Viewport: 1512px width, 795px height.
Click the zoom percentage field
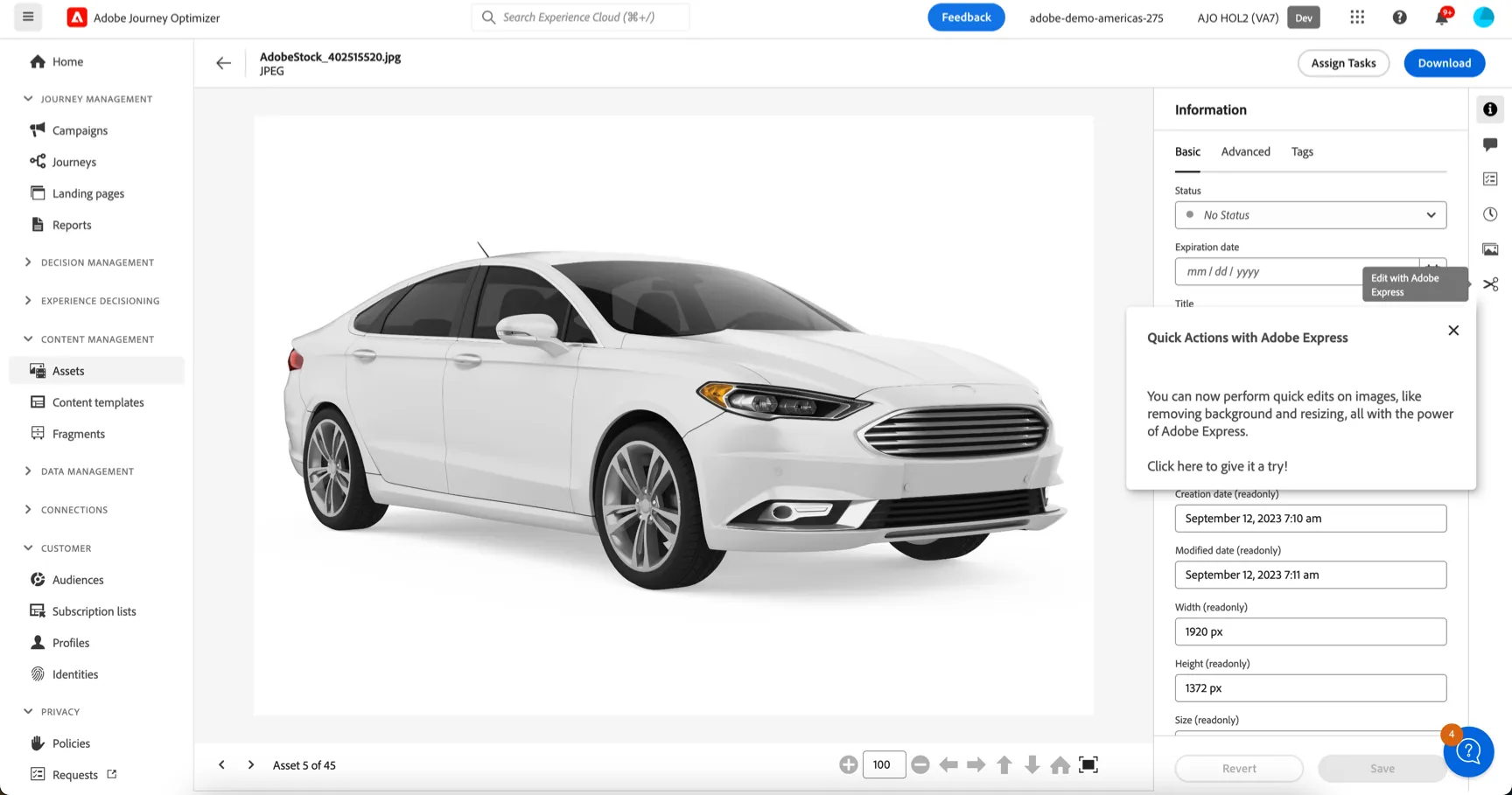(884, 765)
